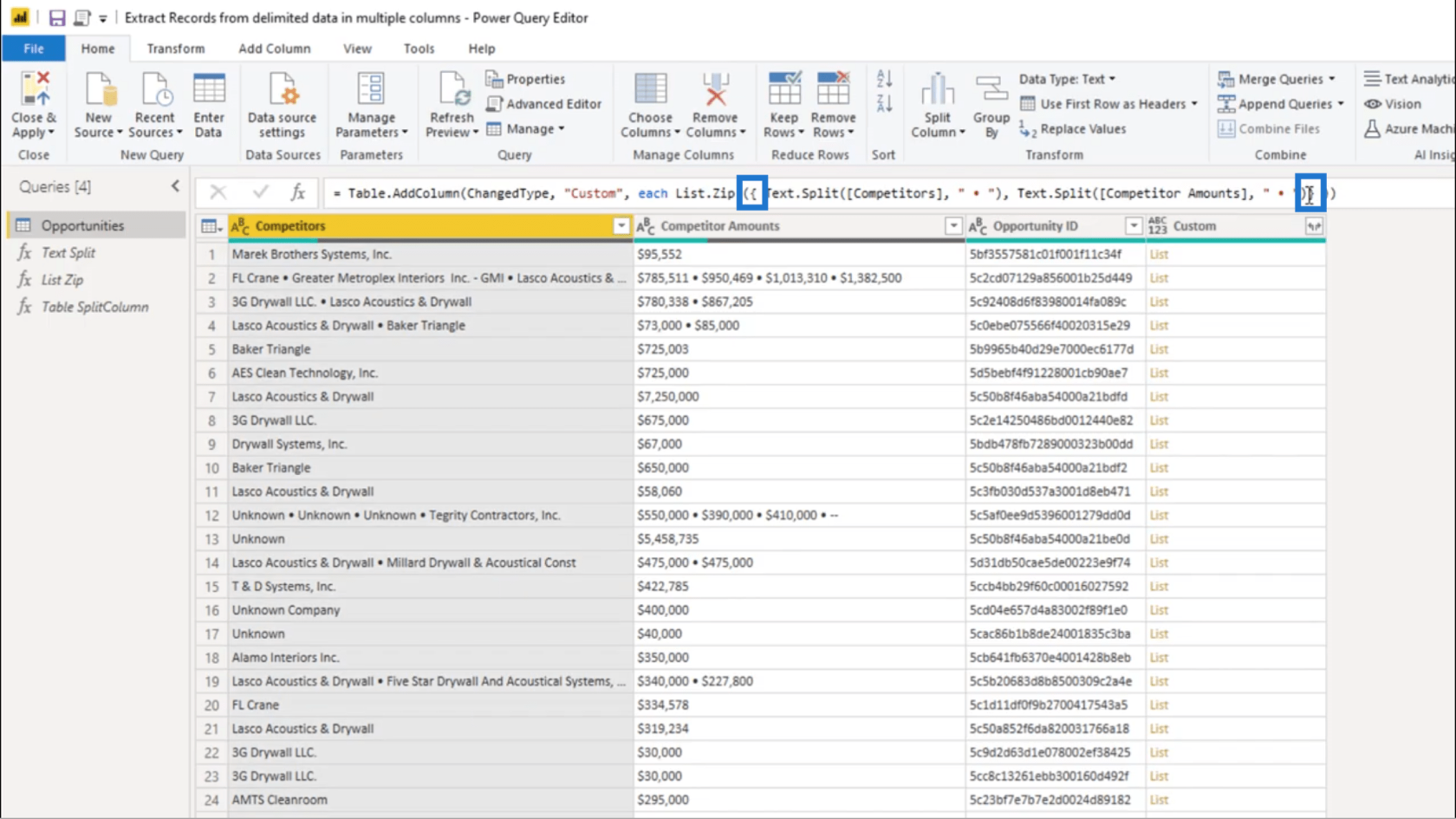Open Data source settings
The height and width of the screenshot is (819, 1456).
283,104
